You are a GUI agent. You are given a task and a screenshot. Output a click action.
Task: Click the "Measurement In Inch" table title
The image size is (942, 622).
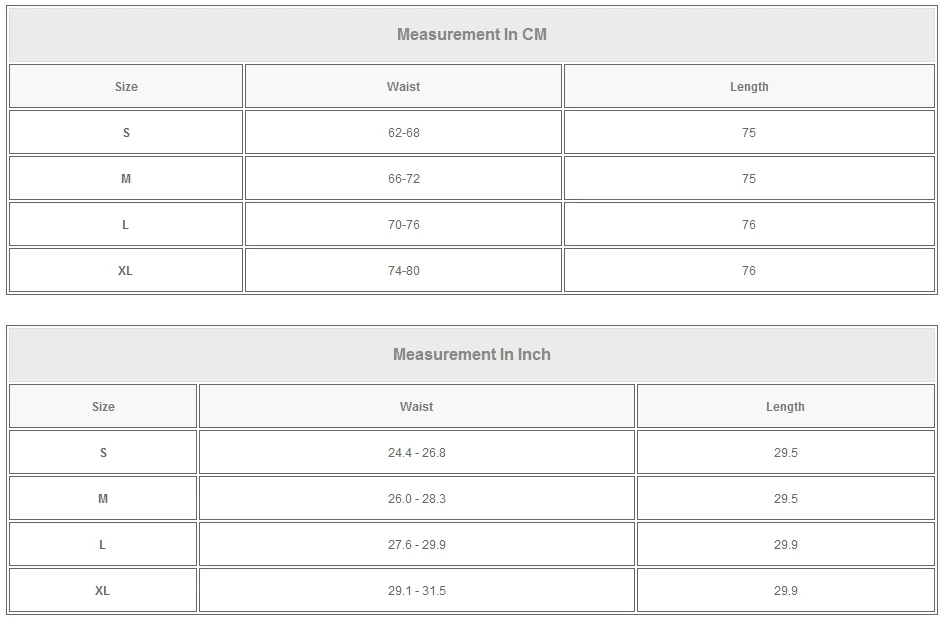(471, 355)
